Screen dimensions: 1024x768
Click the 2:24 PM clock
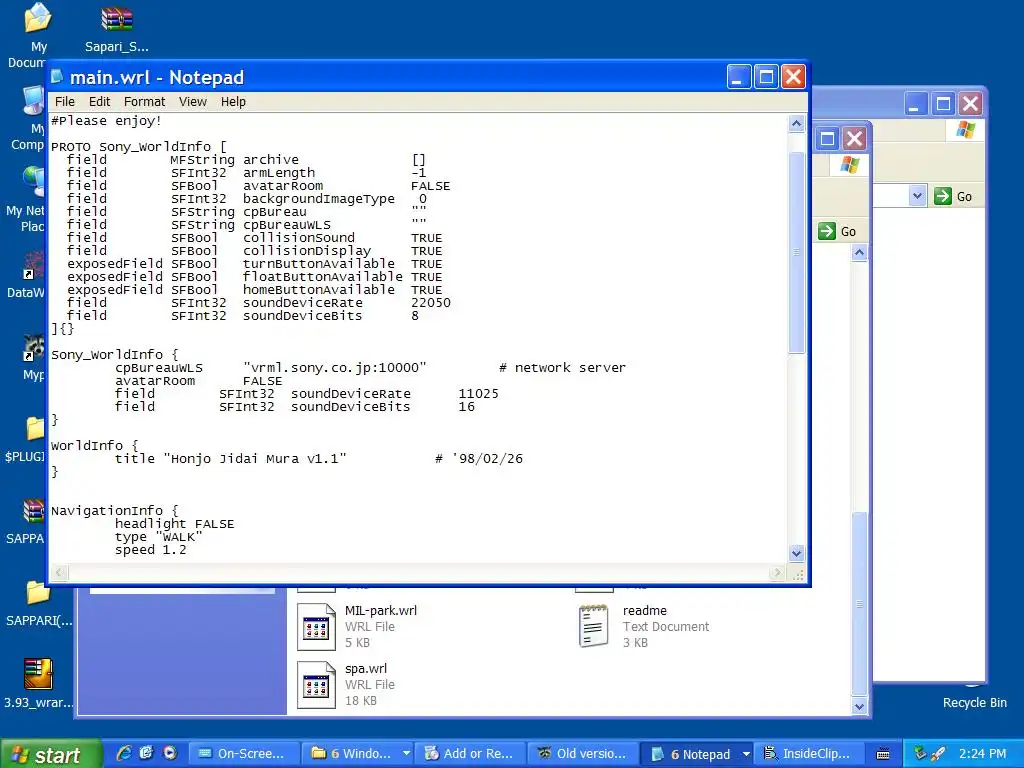click(x=983, y=754)
